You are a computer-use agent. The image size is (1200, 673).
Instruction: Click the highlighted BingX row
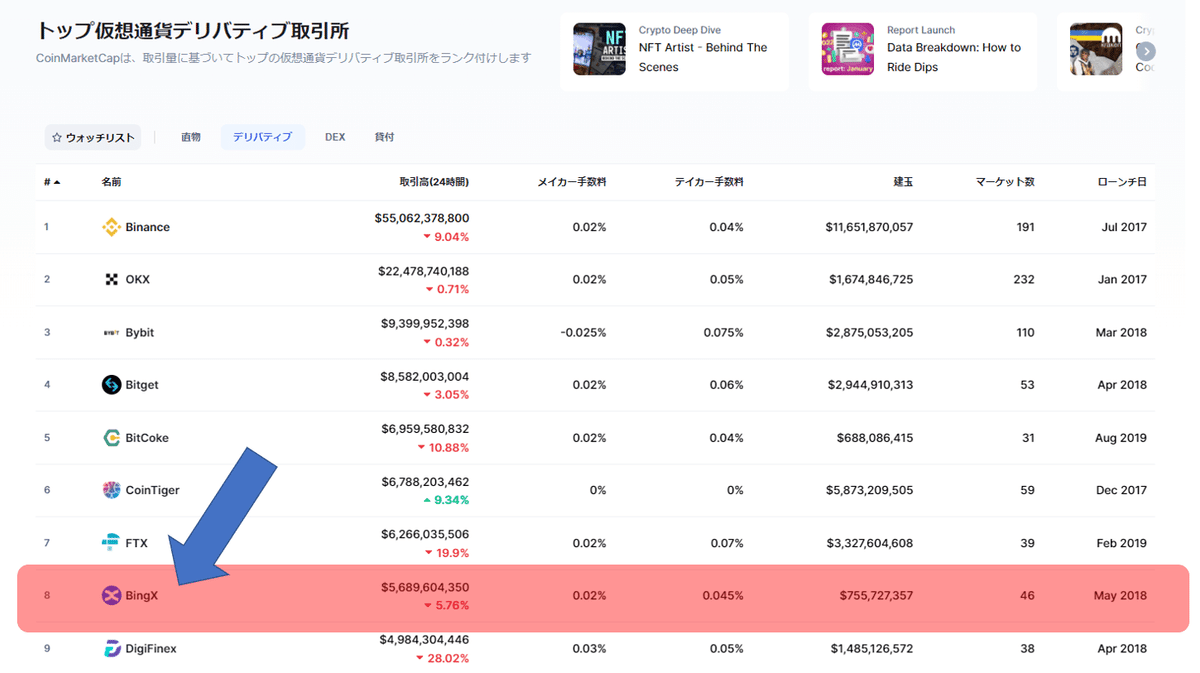[x=600, y=595]
